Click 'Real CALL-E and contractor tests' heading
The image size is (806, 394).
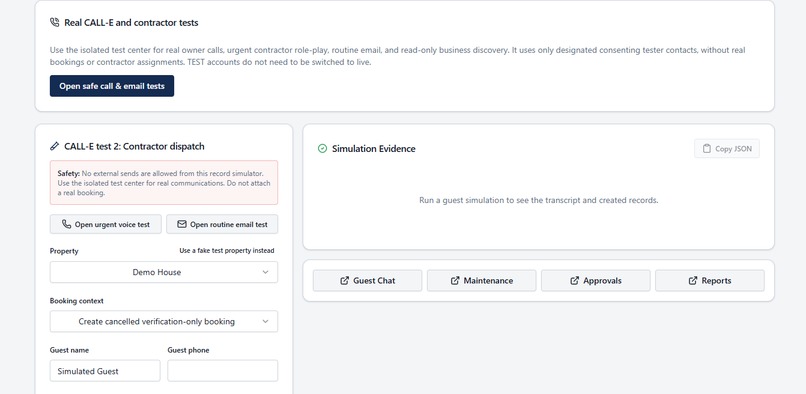pos(131,23)
